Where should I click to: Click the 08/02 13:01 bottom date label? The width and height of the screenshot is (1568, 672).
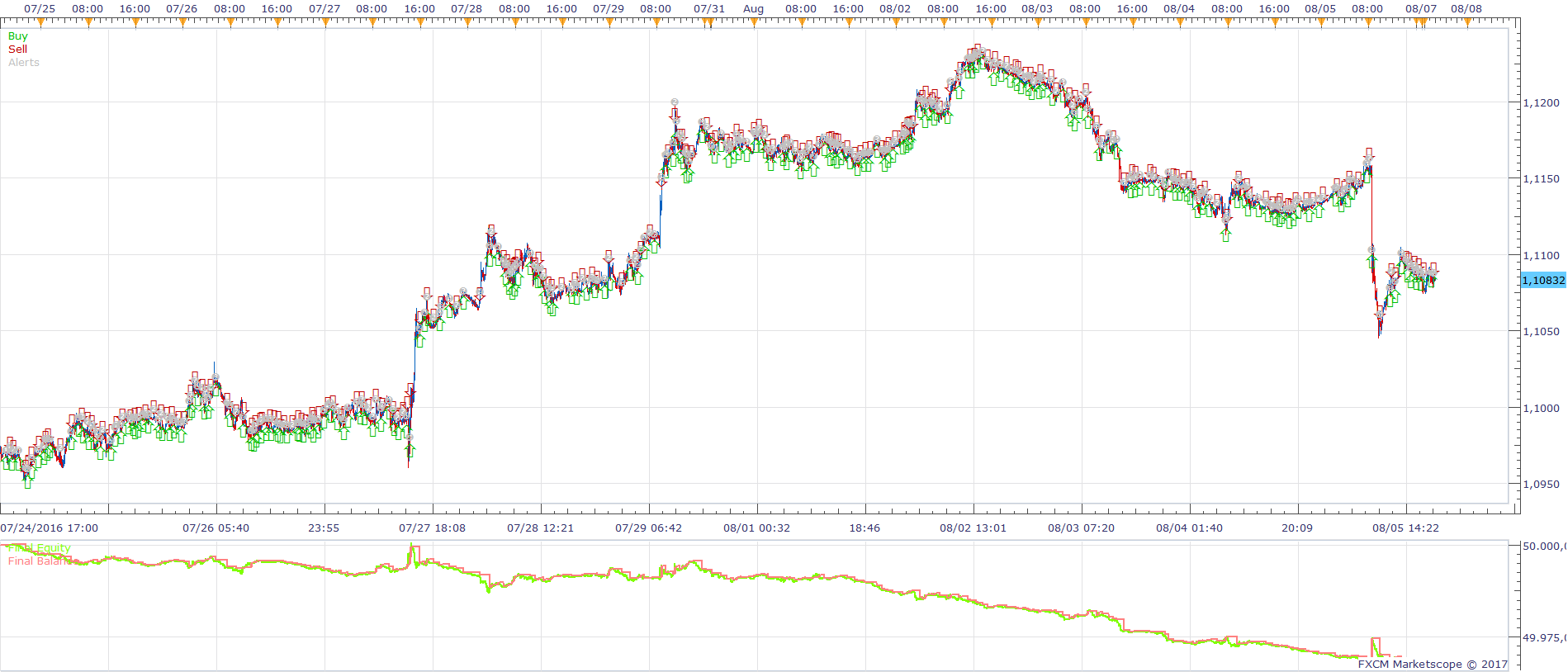pyautogui.click(x=973, y=528)
